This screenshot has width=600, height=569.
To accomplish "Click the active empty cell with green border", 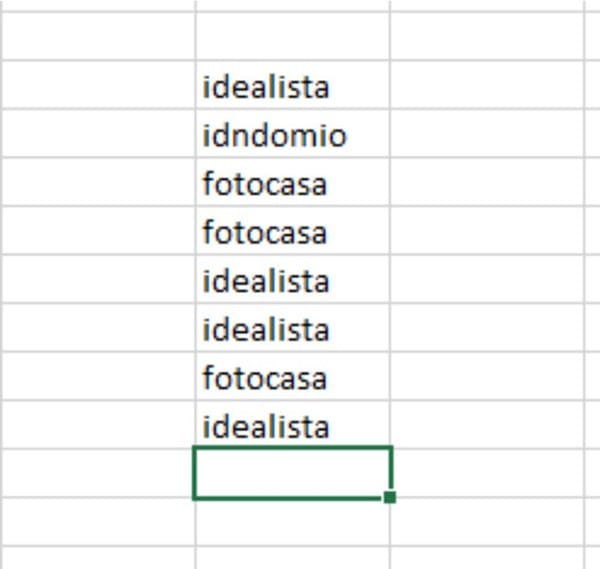I will tap(292, 472).
